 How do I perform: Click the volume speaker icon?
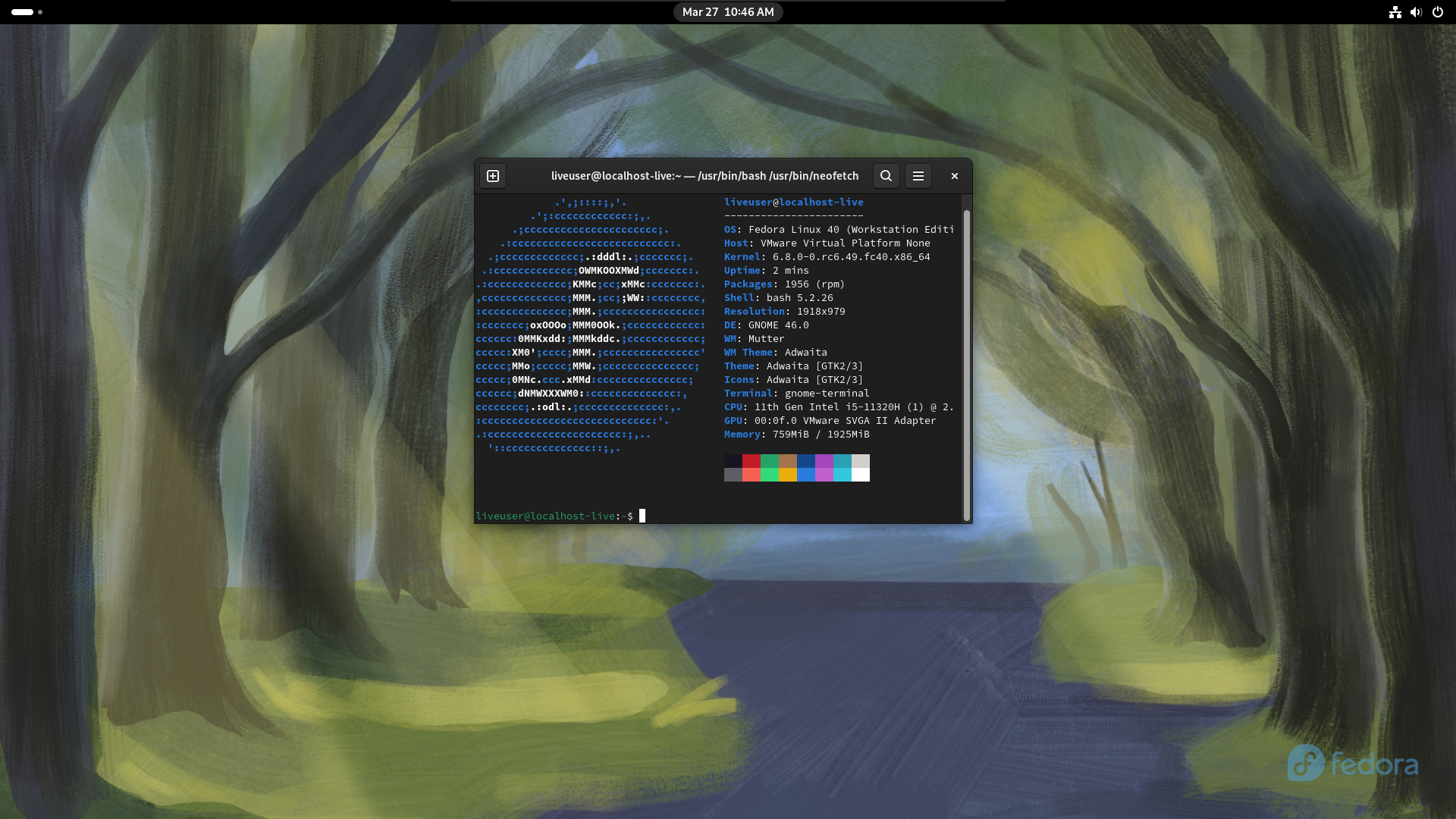pos(1416,12)
